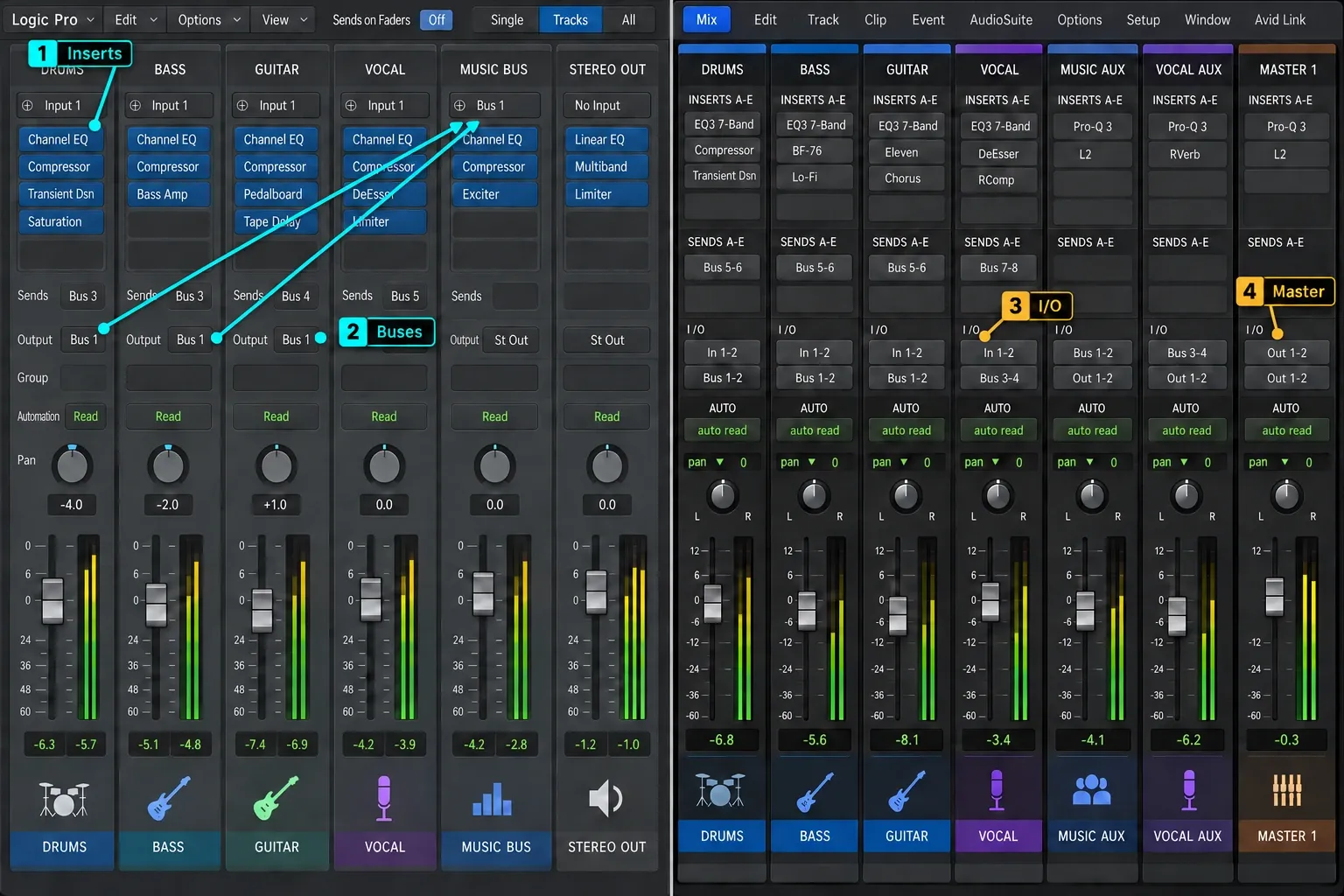Toggle Read automation on Logic DRUMS strip

click(86, 416)
